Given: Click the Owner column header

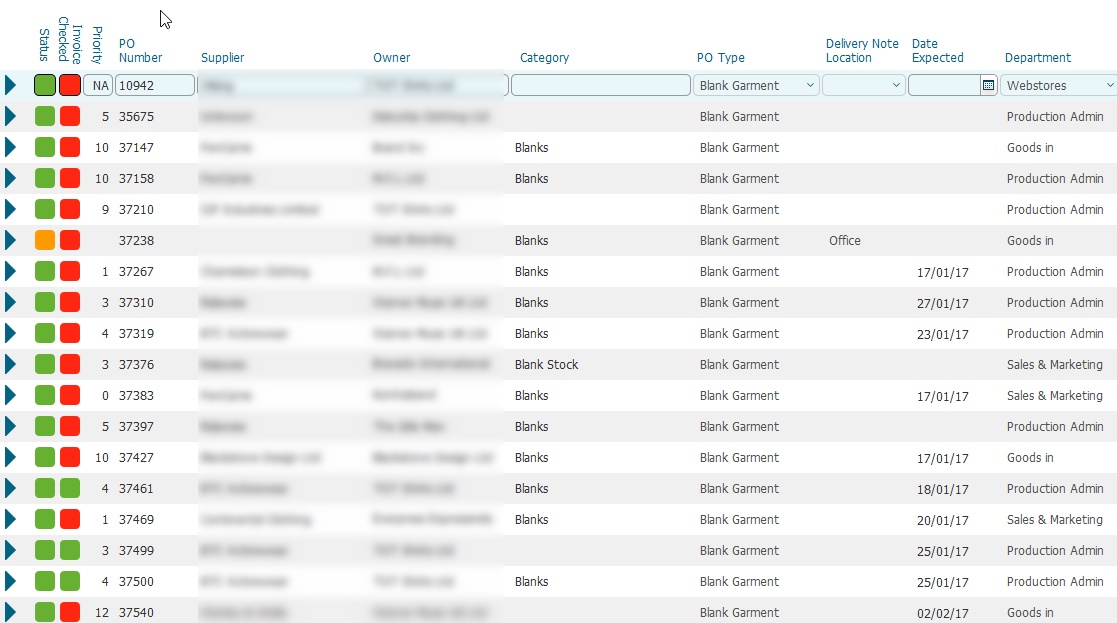Looking at the screenshot, I should pyautogui.click(x=391, y=58).
